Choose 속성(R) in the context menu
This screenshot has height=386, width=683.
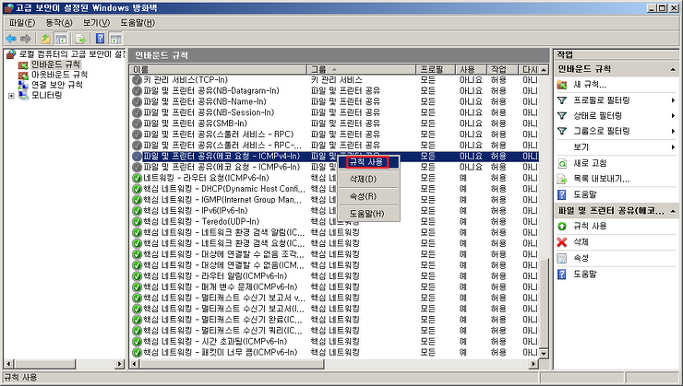[368, 196]
